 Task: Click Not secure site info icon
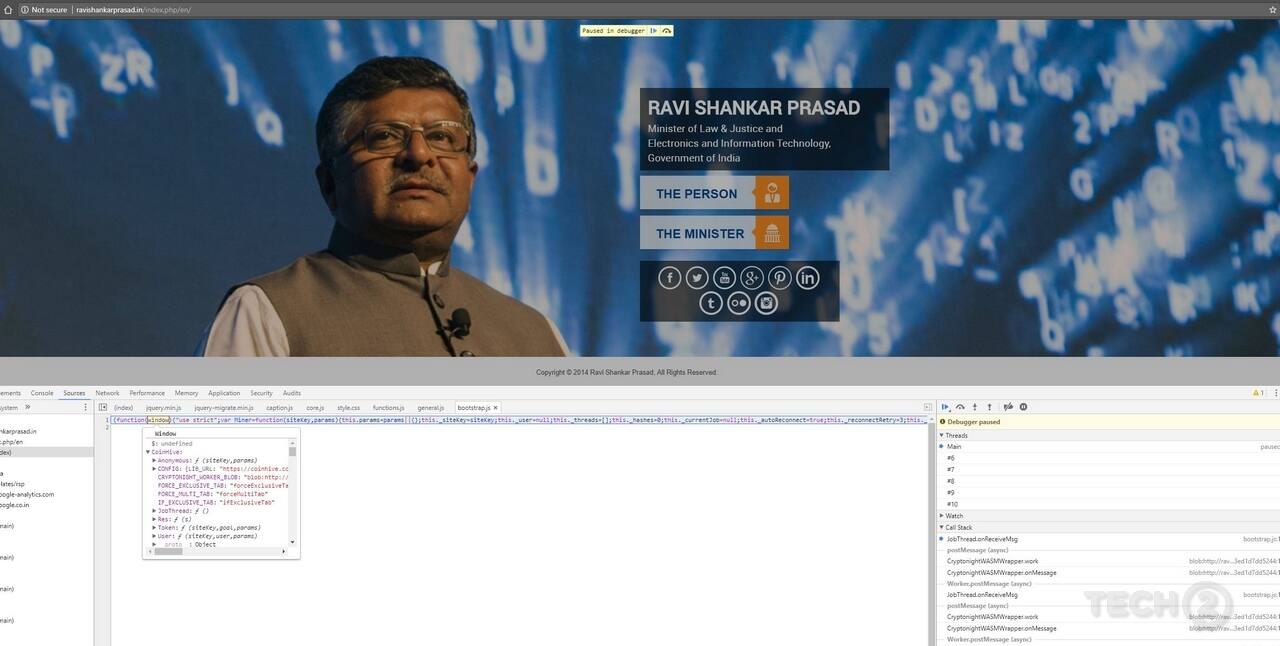point(25,9)
